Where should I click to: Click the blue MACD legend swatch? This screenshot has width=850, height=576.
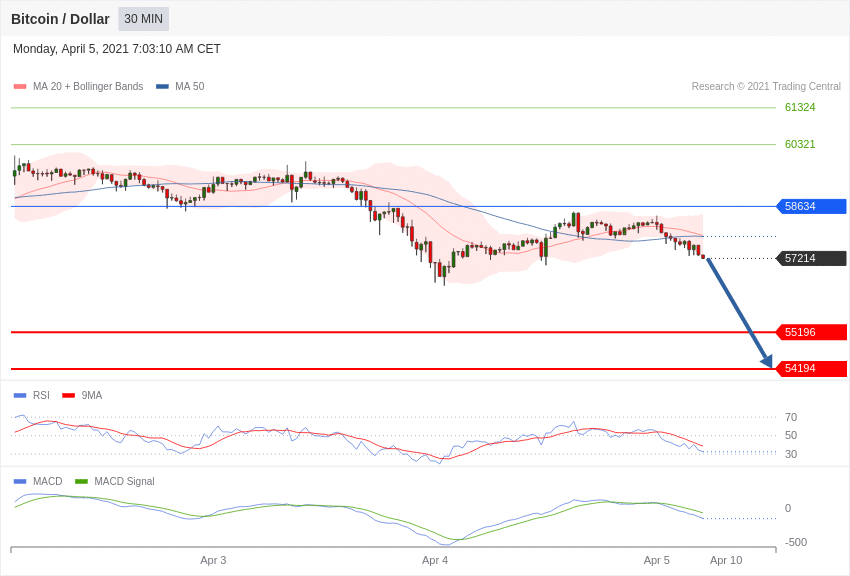20,482
